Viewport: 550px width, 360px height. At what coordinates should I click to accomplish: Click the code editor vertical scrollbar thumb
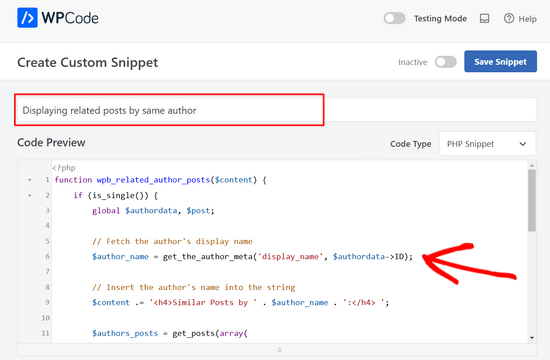point(532,200)
